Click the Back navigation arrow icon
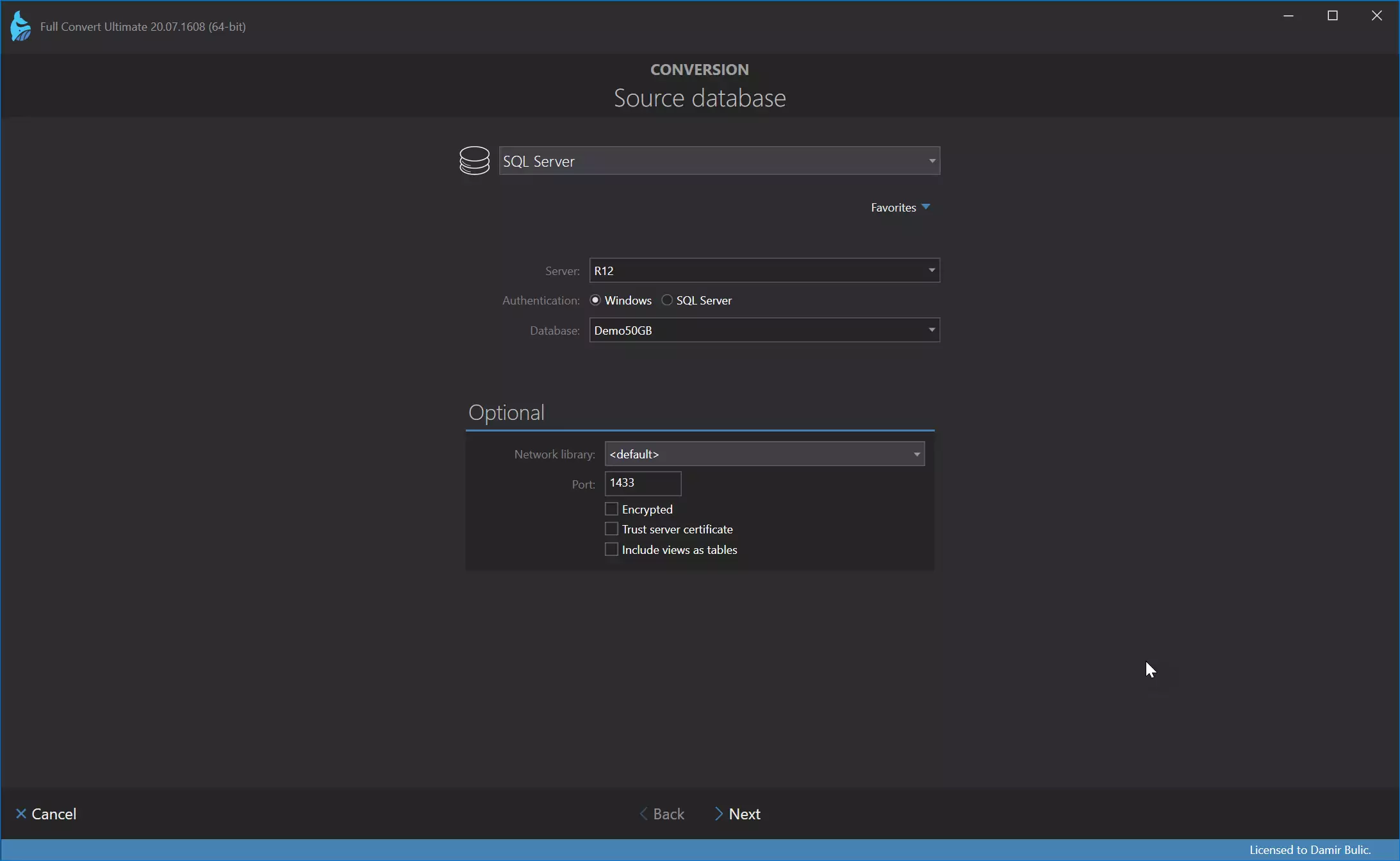 coord(645,814)
